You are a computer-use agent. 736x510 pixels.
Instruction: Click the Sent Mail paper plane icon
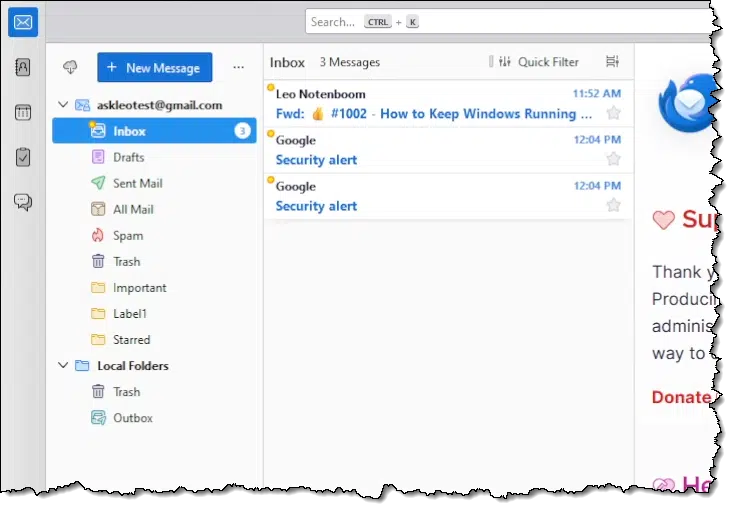(x=98, y=183)
